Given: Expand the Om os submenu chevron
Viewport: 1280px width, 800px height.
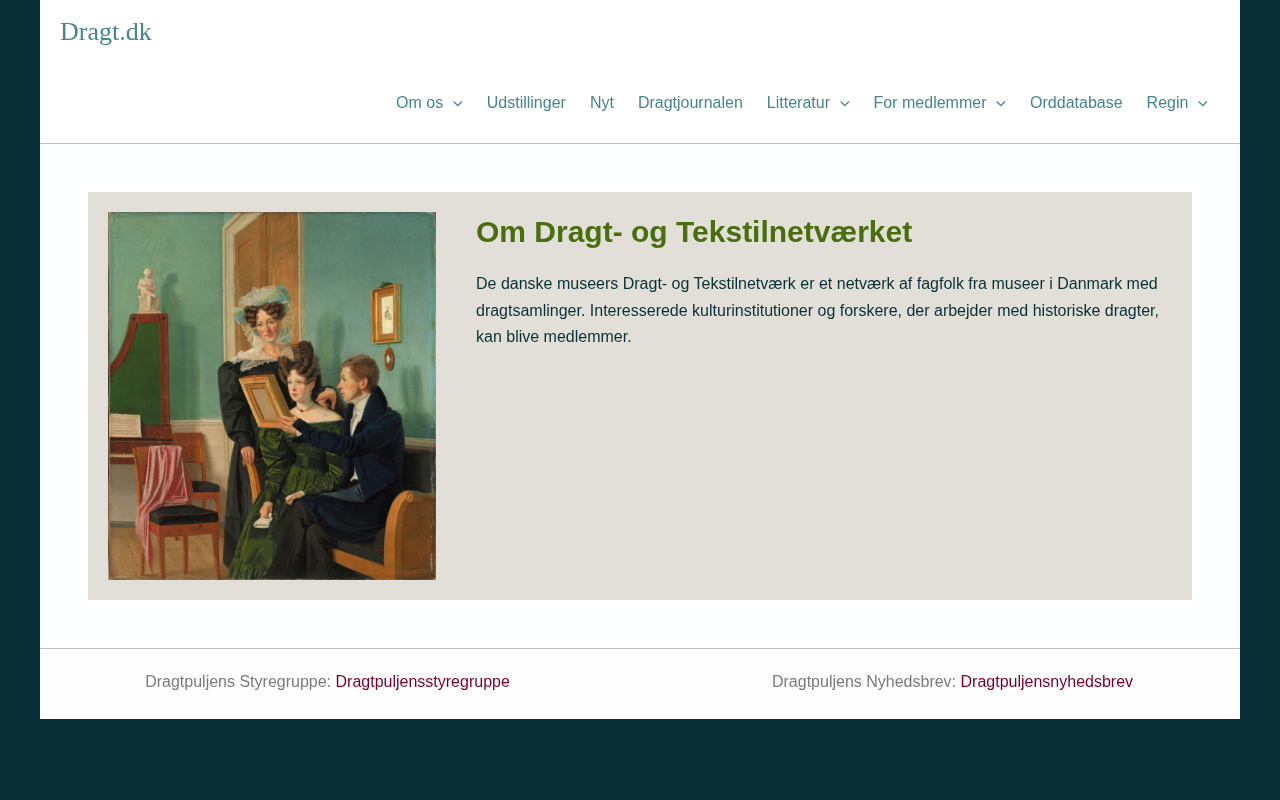Looking at the screenshot, I should (x=457, y=103).
